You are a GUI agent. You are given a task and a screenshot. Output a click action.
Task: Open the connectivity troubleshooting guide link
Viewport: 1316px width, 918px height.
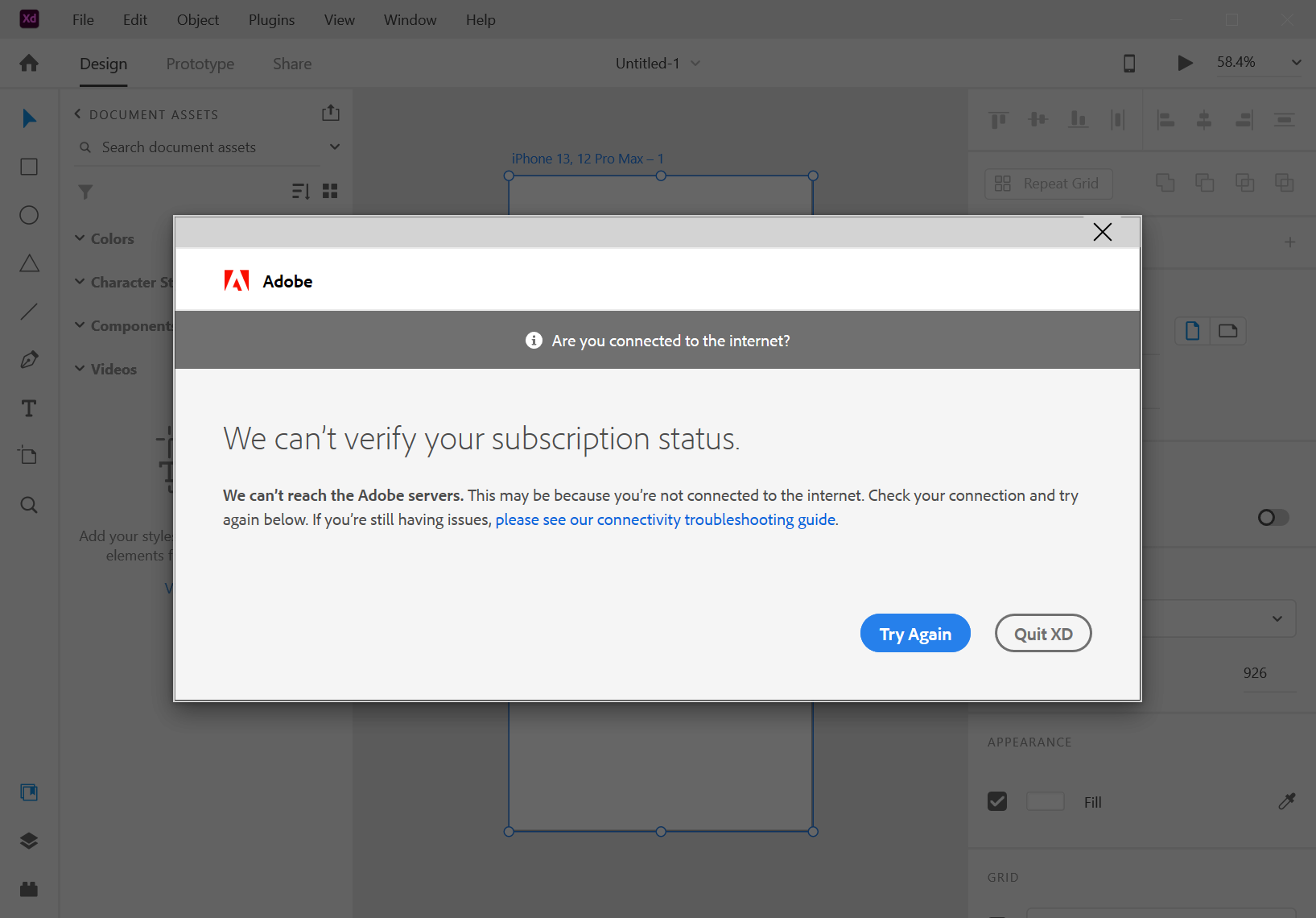click(665, 519)
